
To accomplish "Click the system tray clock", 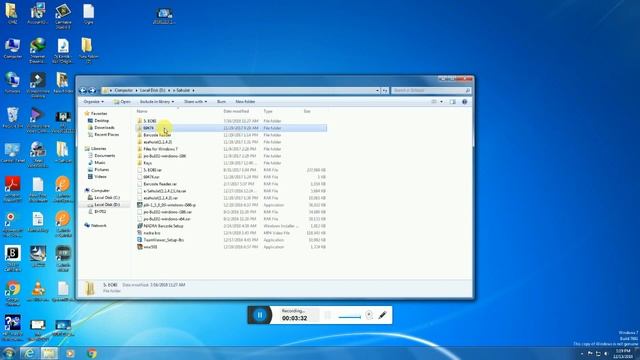I will (x=623, y=353).
